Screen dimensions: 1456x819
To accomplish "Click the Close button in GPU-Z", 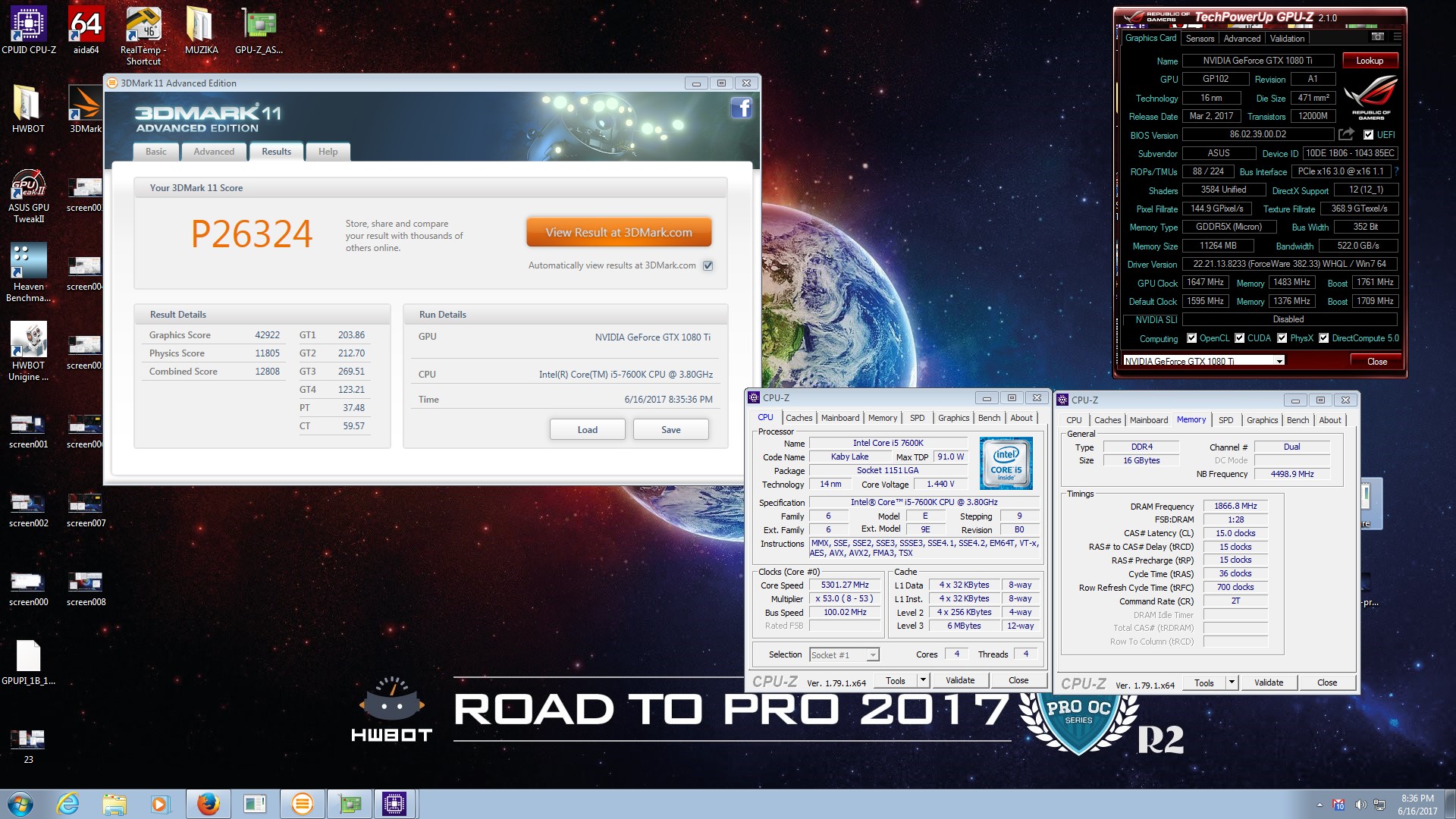I will tap(1377, 361).
